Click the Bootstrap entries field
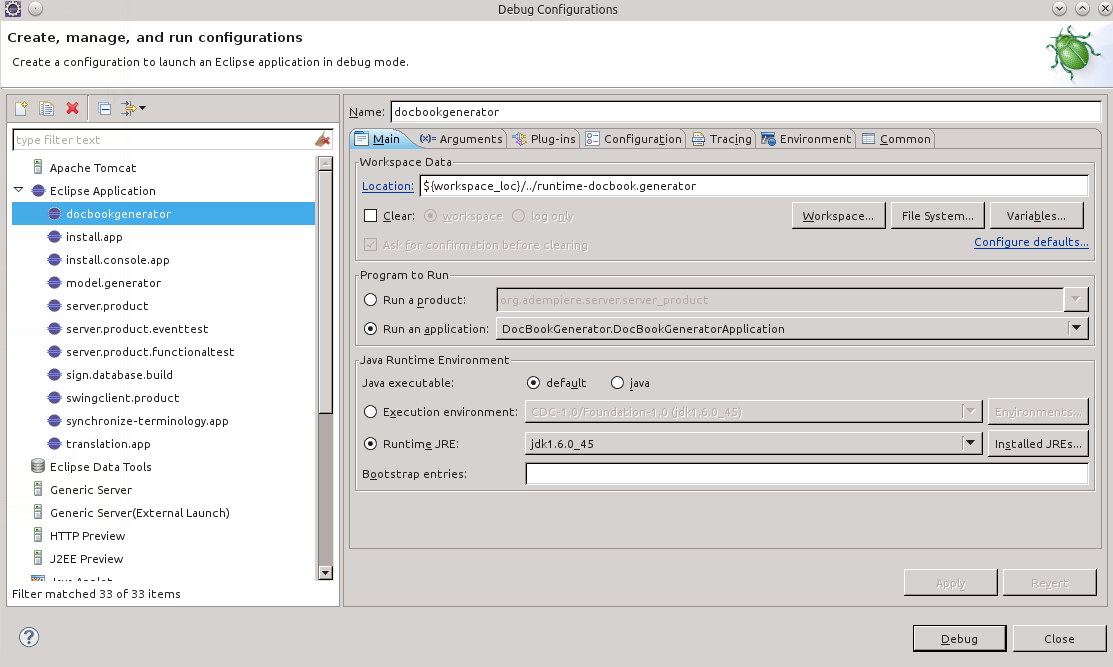Screen dimensions: 1113x667 pyautogui.click(x=806, y=473)
